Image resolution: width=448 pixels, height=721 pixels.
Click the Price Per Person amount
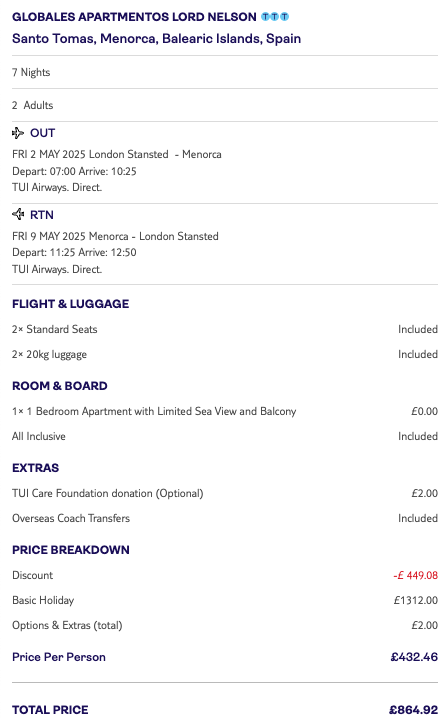click(414, 657)
